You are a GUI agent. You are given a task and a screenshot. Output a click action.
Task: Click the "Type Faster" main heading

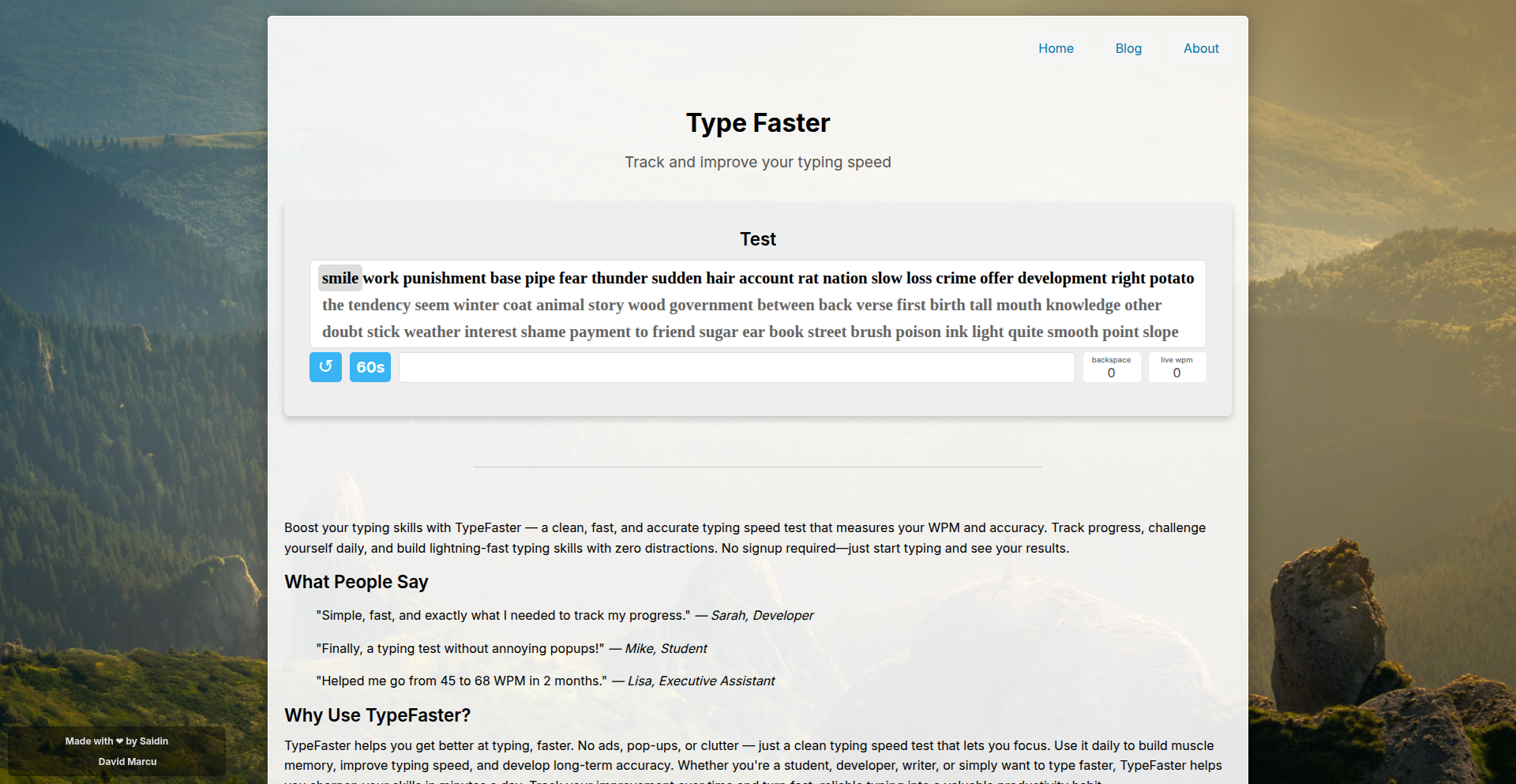[x=758, y=123]
